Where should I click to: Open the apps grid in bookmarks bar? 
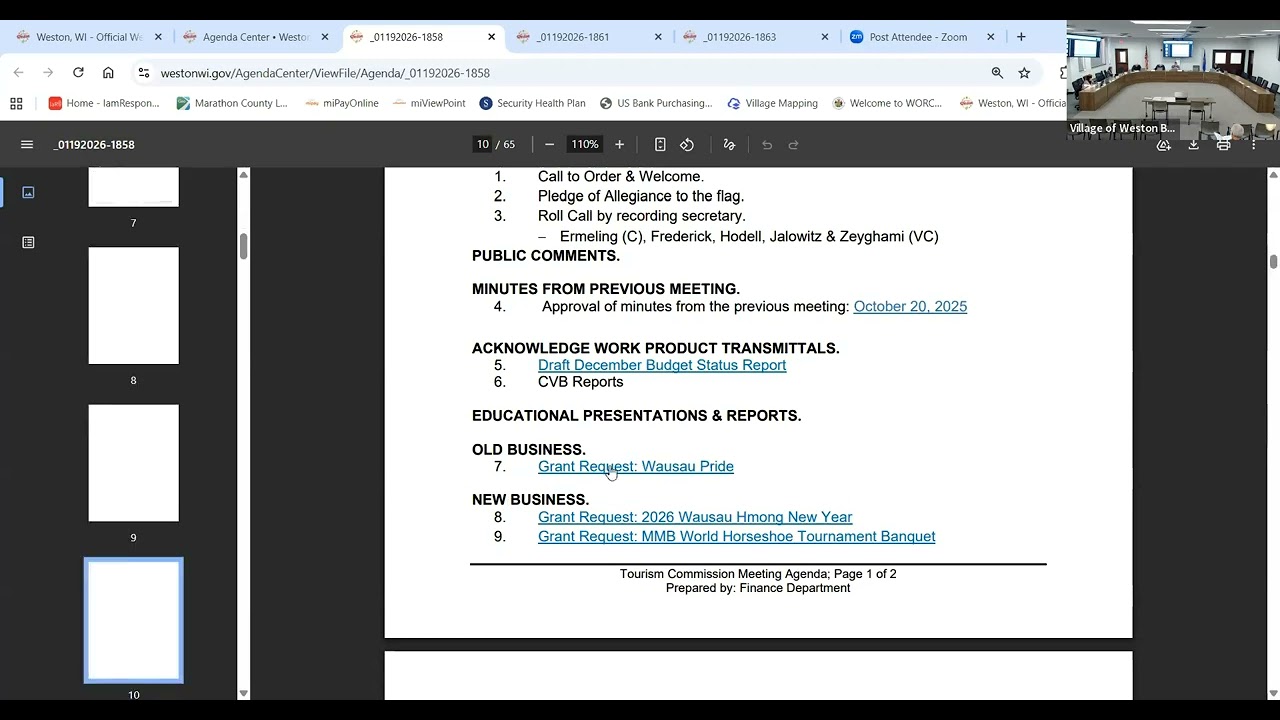click(x=16, y=103)
